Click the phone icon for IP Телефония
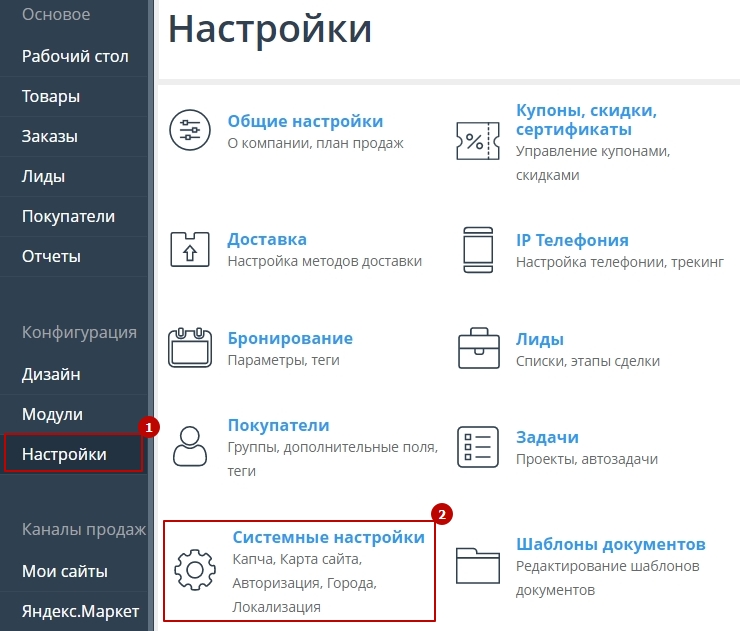Screen dimensions: 740x631 click(x=476, y=249)
